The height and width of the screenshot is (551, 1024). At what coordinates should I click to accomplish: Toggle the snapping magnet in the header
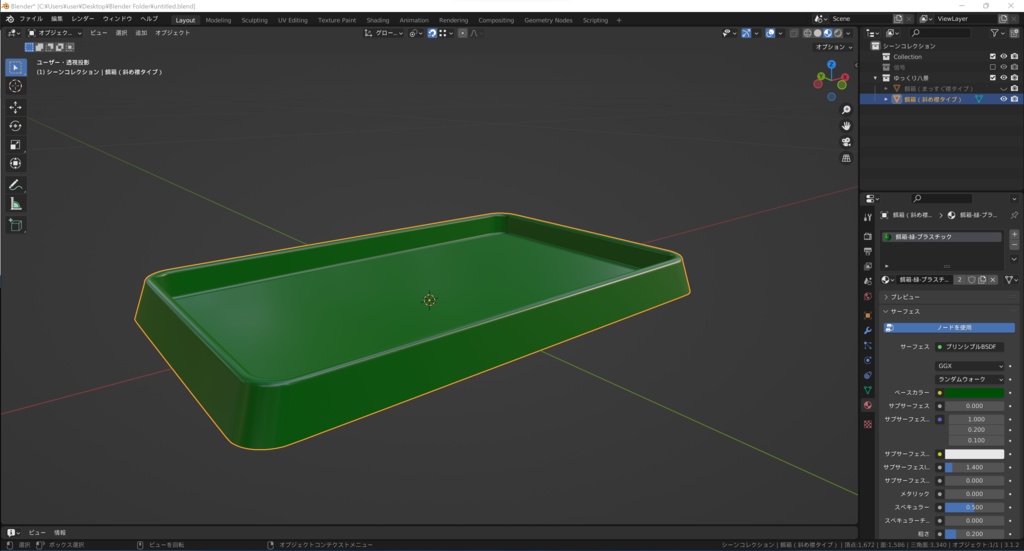(x=432, y=33)
